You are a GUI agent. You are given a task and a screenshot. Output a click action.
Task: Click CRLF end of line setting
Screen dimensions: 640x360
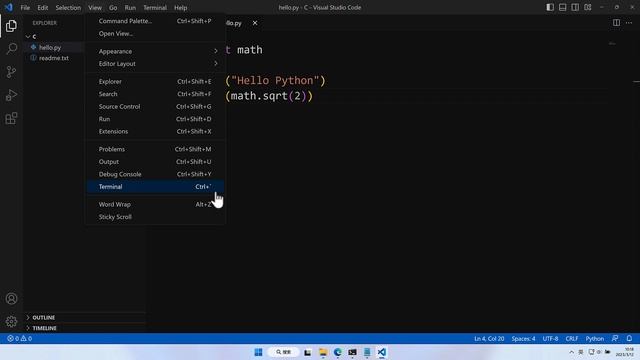(572, 338)
